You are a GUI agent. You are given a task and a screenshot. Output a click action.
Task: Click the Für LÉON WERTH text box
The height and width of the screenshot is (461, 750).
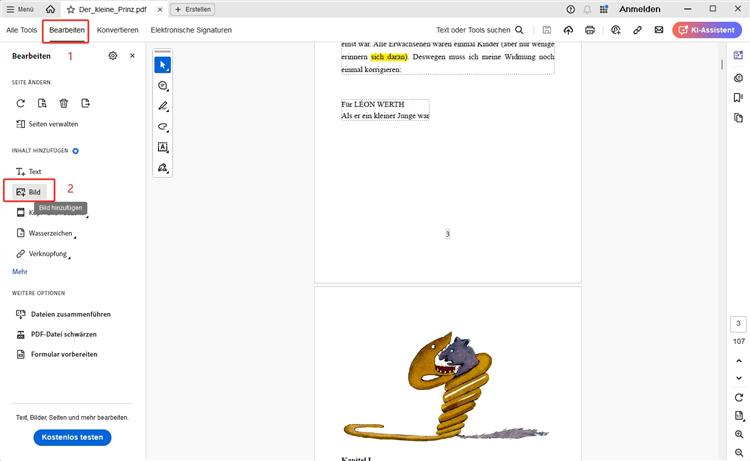coord(385,110)
